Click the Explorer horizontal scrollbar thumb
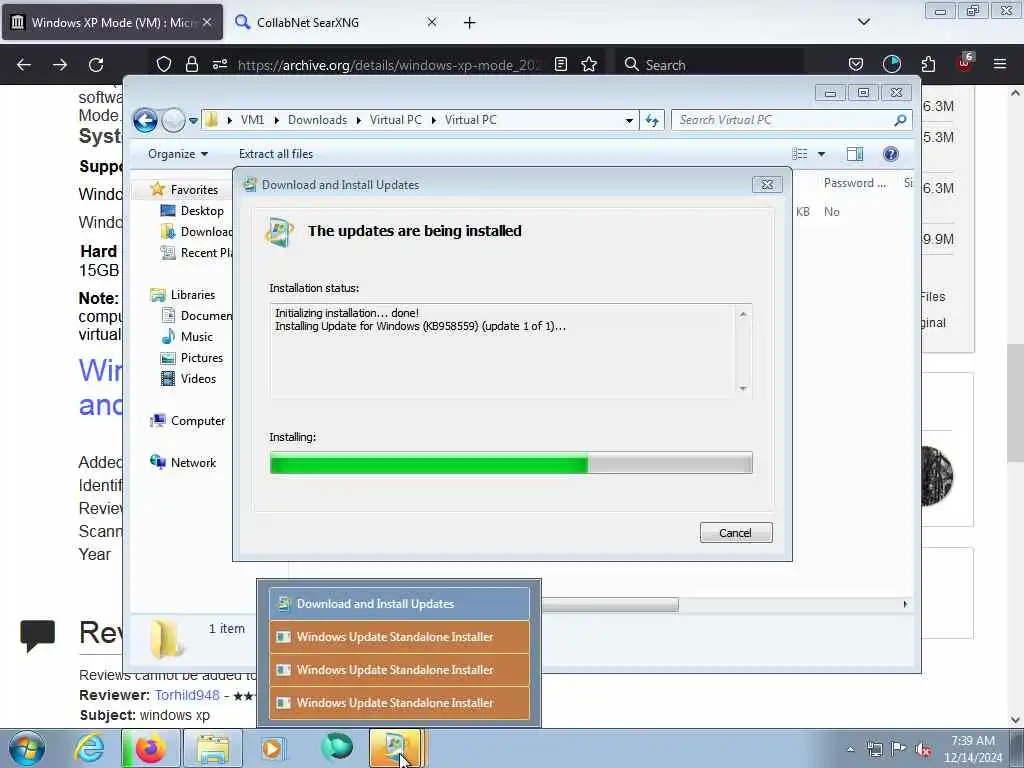The width and height of the screenshot is (1024, 768). tap(609, 605)
